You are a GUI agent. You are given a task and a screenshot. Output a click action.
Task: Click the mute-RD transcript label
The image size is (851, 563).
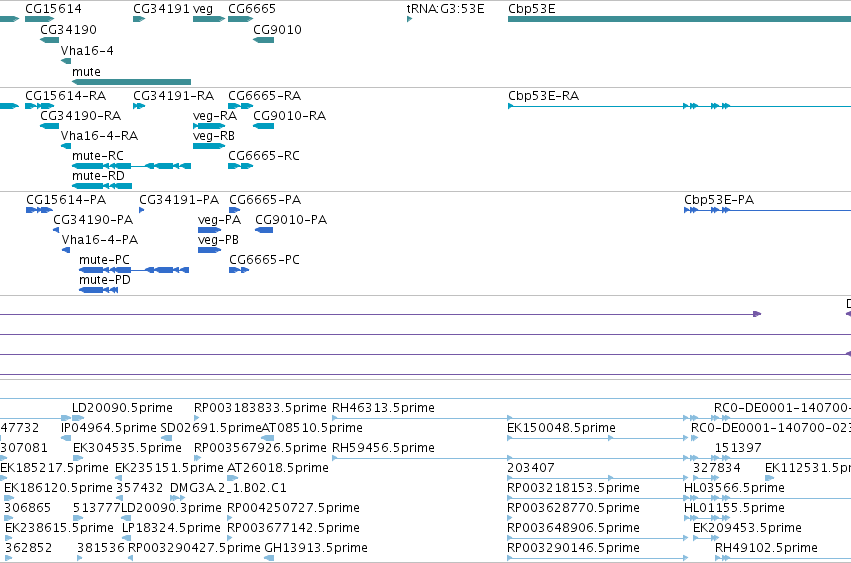[x=98, y=176]
